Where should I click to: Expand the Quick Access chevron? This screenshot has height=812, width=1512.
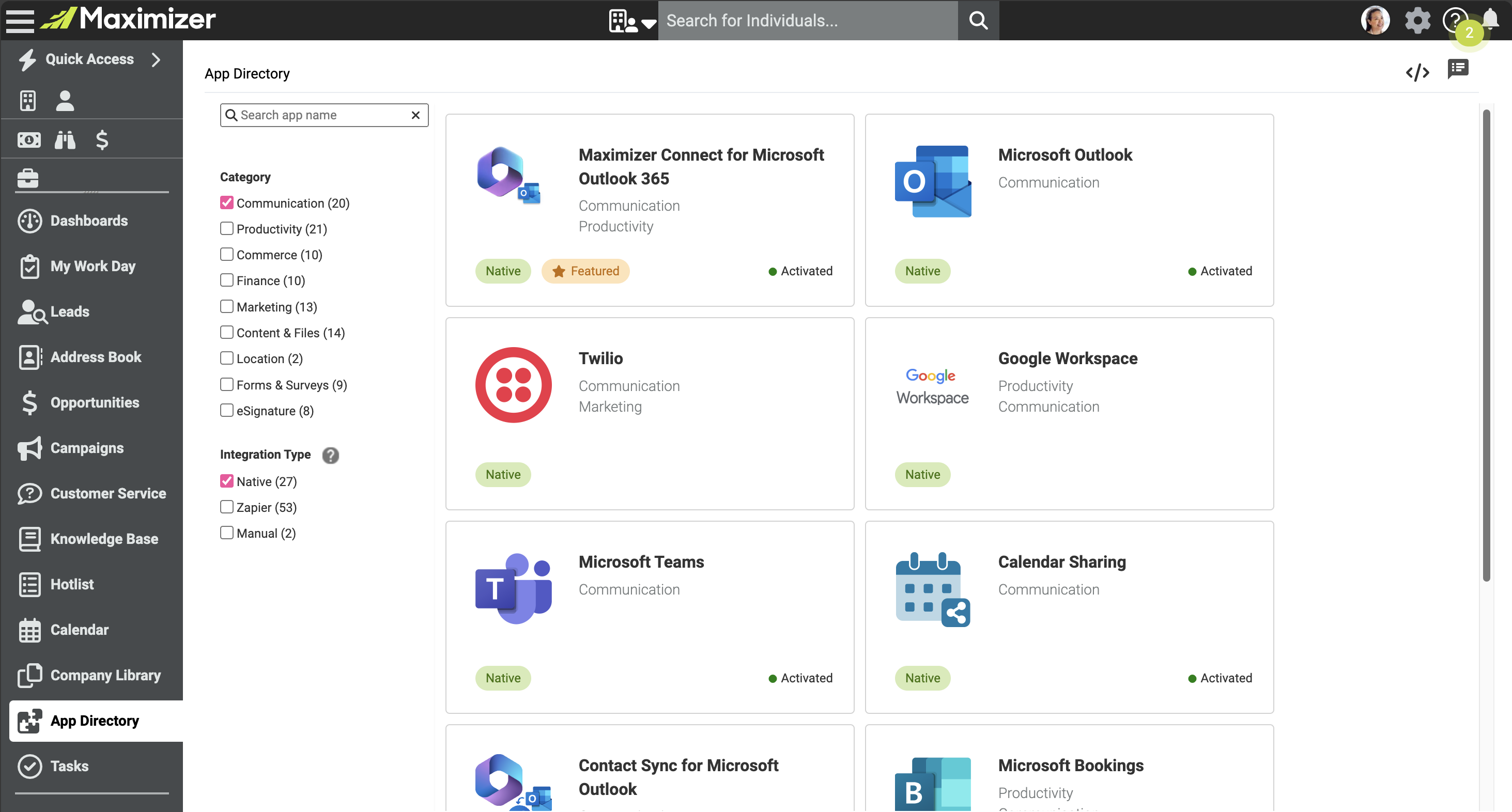[x=156, y=59]
